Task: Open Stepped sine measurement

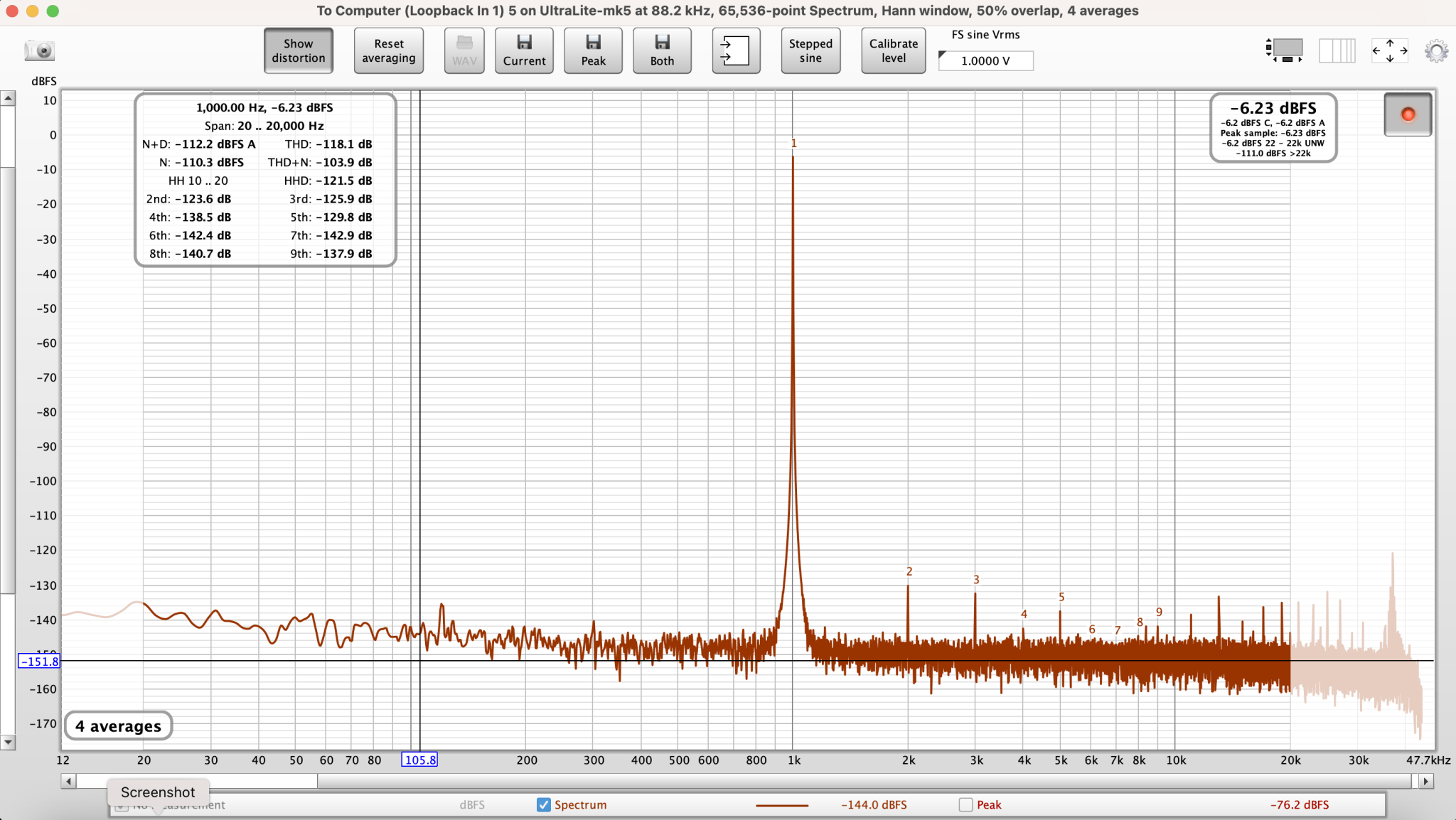Action: click(x=810, y=50)
